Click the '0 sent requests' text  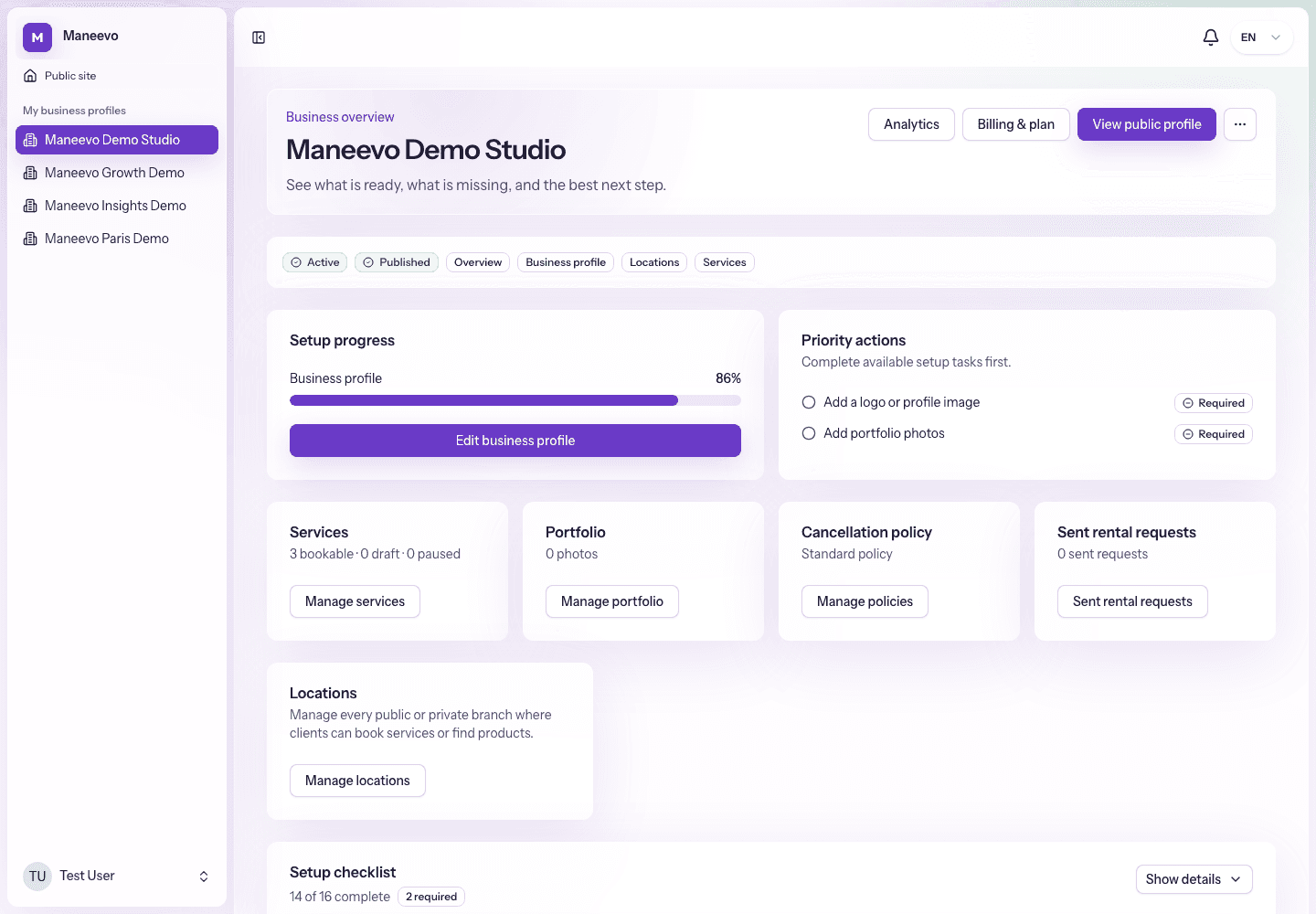click(x=1102, y=554)
